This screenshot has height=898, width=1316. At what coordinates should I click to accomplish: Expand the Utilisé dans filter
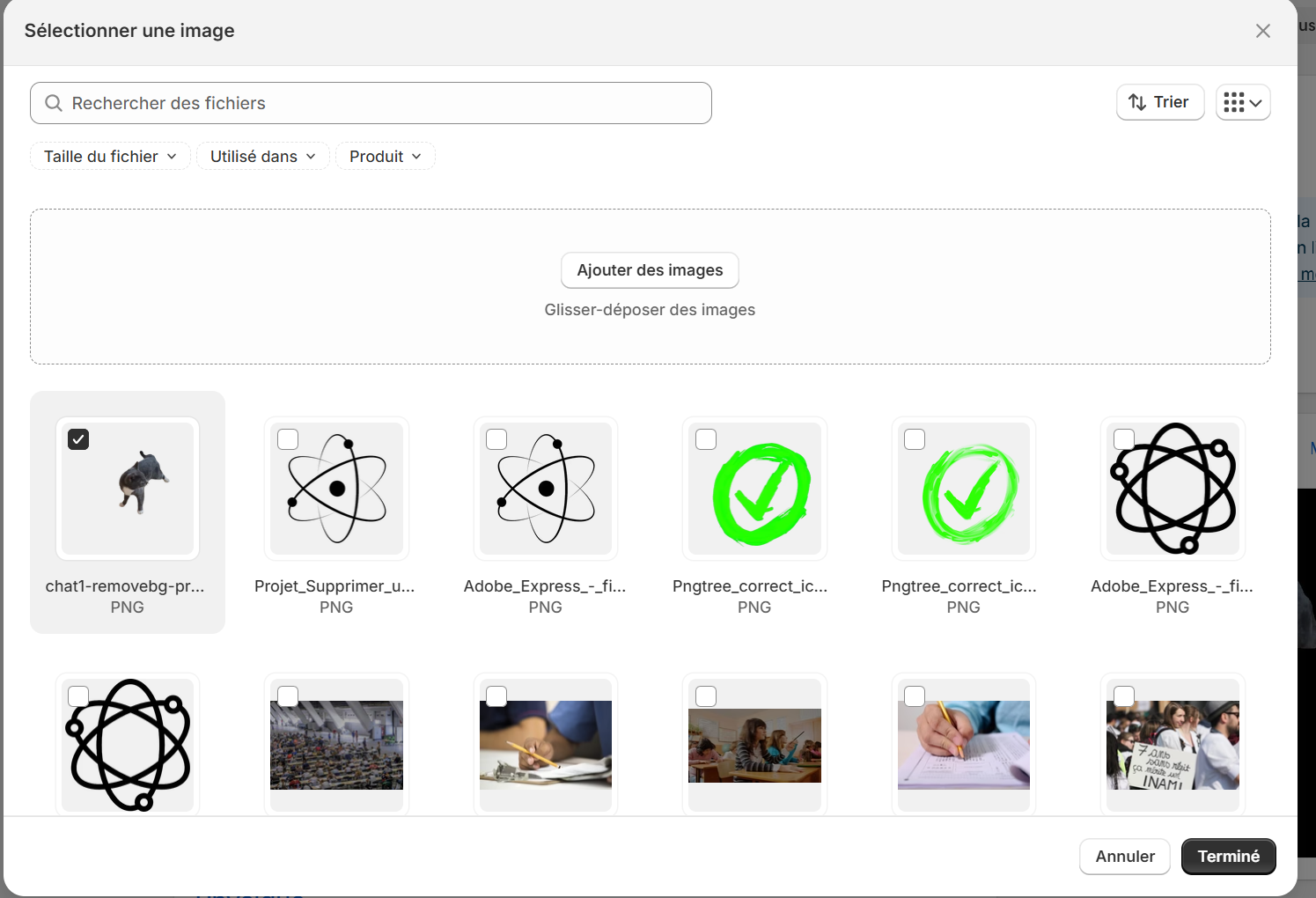click(262, 156)
